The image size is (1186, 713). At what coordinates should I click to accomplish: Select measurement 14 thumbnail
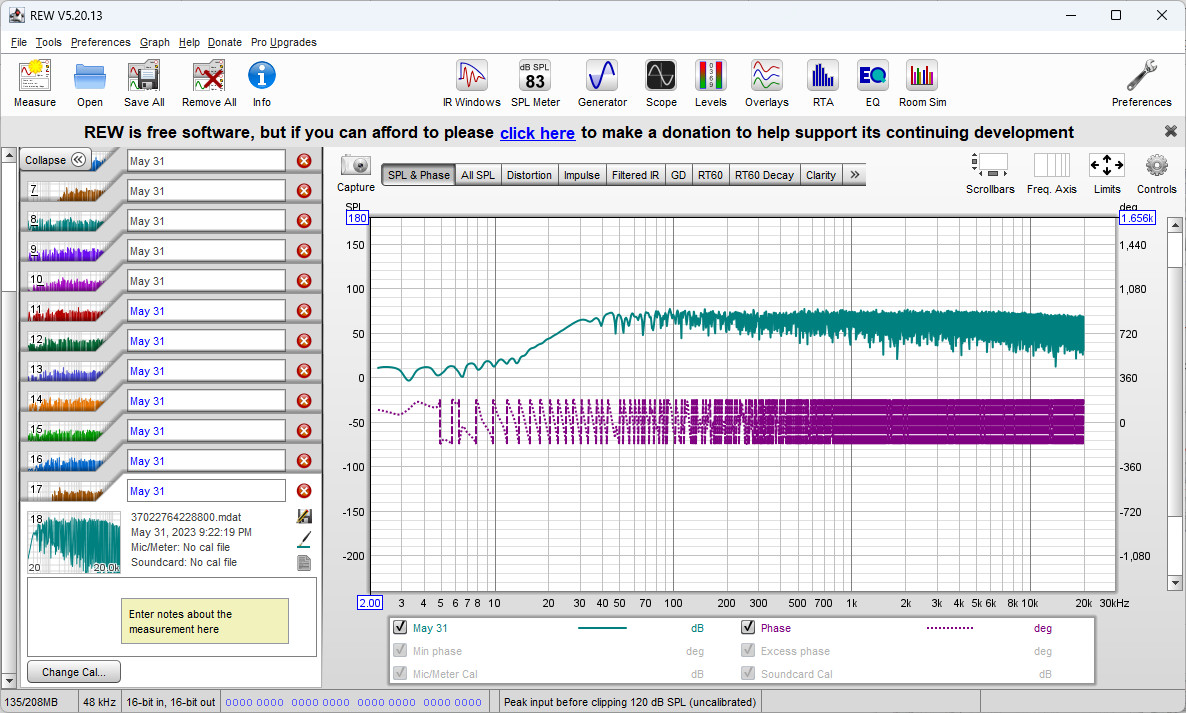(x=67, y=401)
